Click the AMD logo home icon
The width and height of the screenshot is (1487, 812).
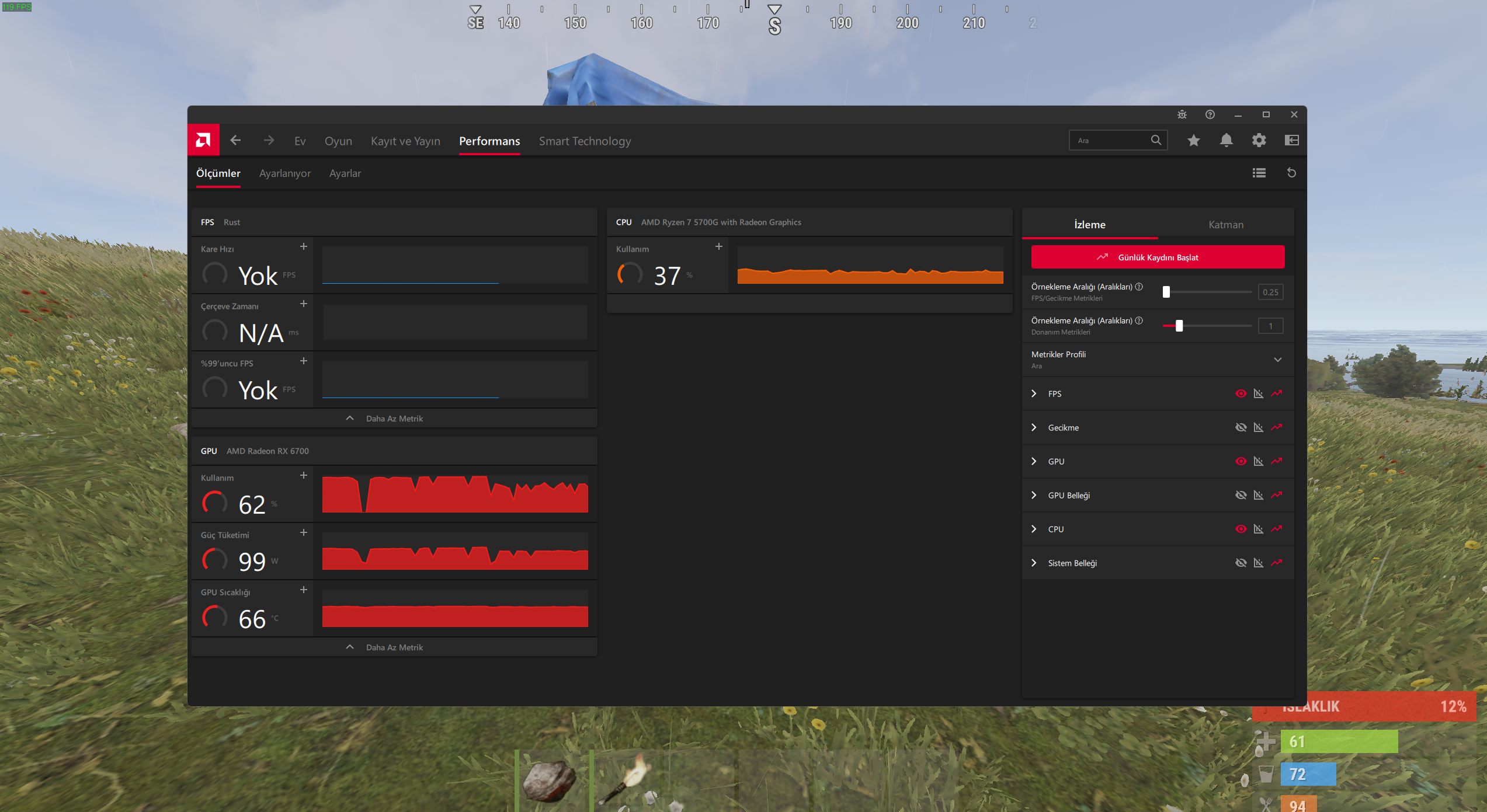coord(203,140)
